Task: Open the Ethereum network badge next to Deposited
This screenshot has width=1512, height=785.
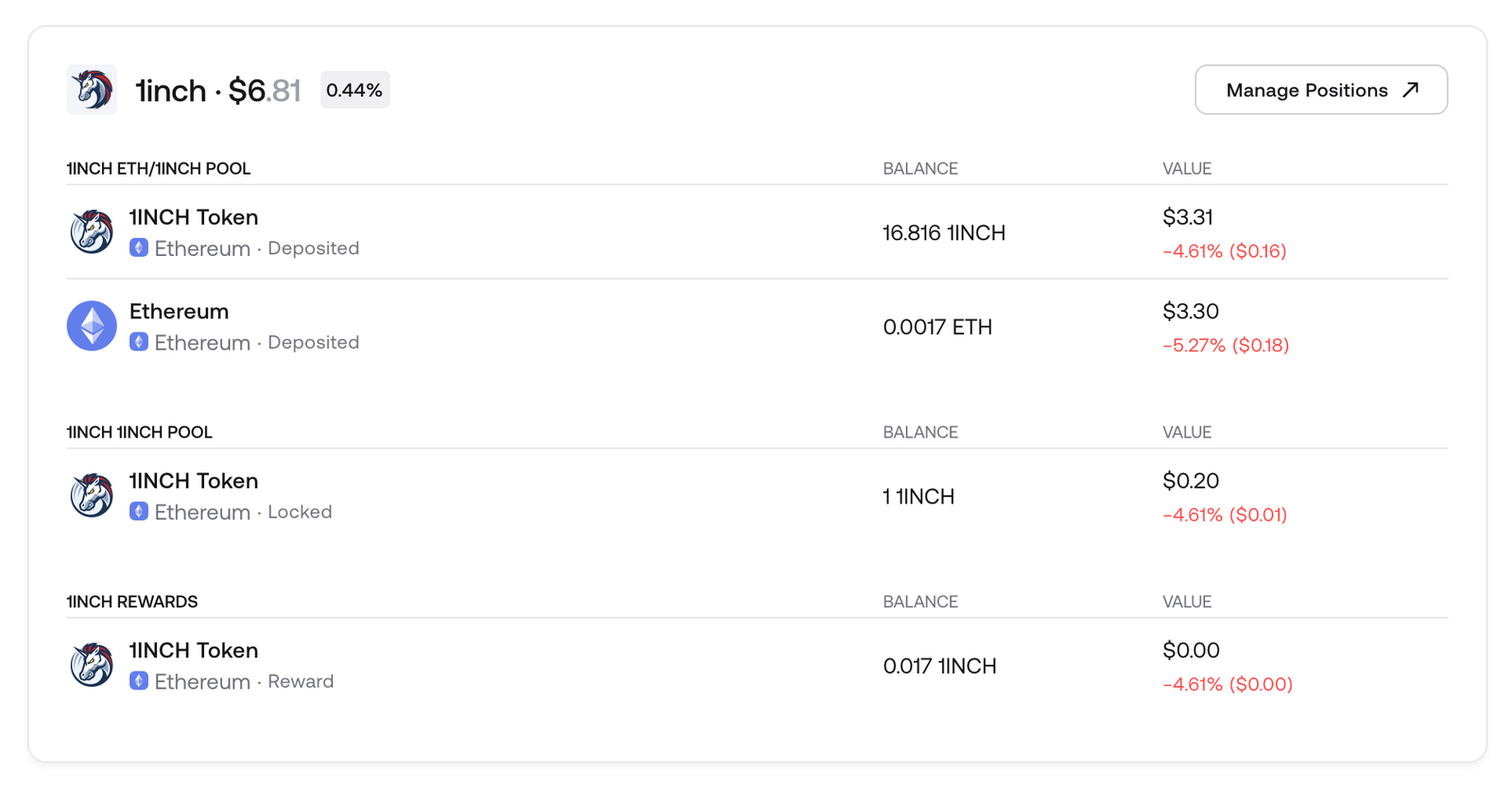Action: [x=139, y=247]
